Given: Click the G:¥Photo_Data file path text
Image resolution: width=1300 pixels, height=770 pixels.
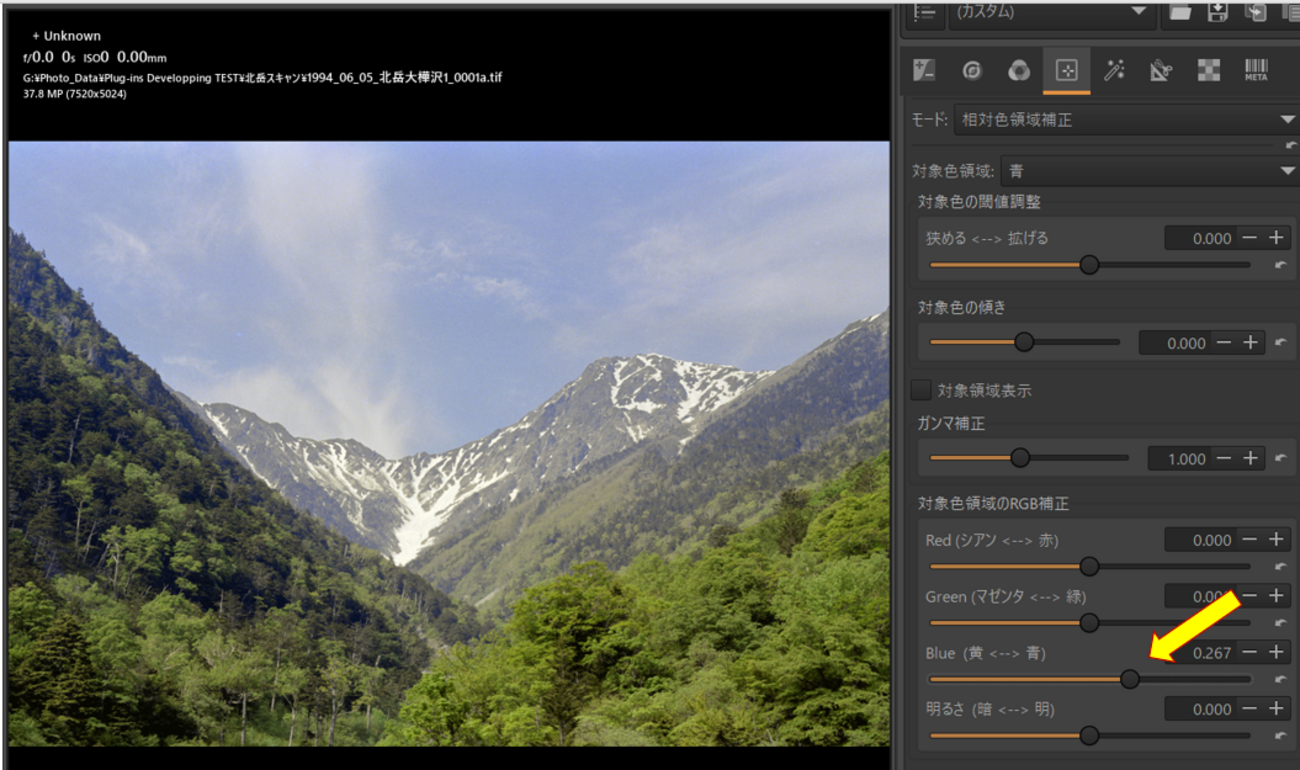Looking at the screenshot, I should coord(262,77).
